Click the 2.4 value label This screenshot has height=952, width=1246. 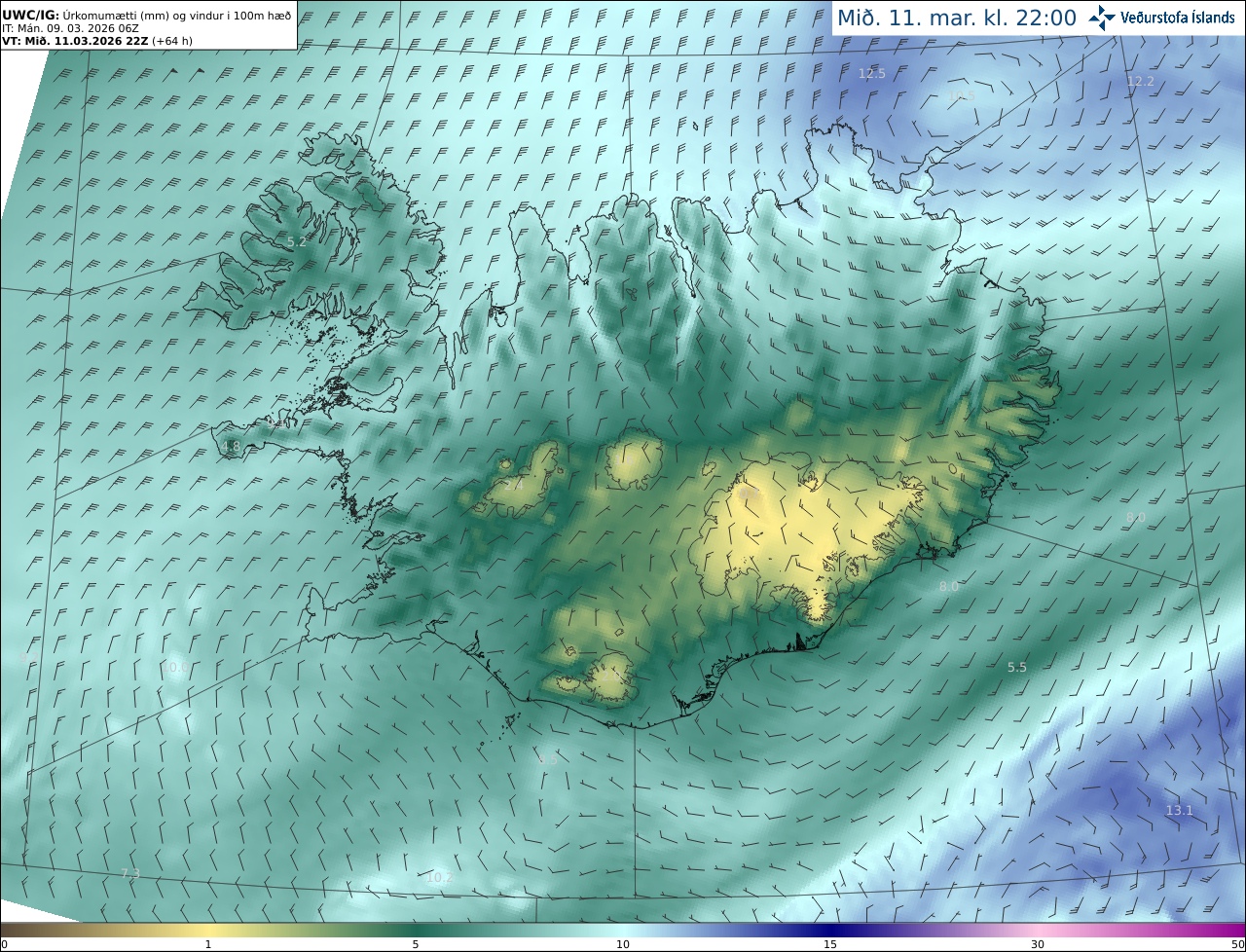coord(514,484)
